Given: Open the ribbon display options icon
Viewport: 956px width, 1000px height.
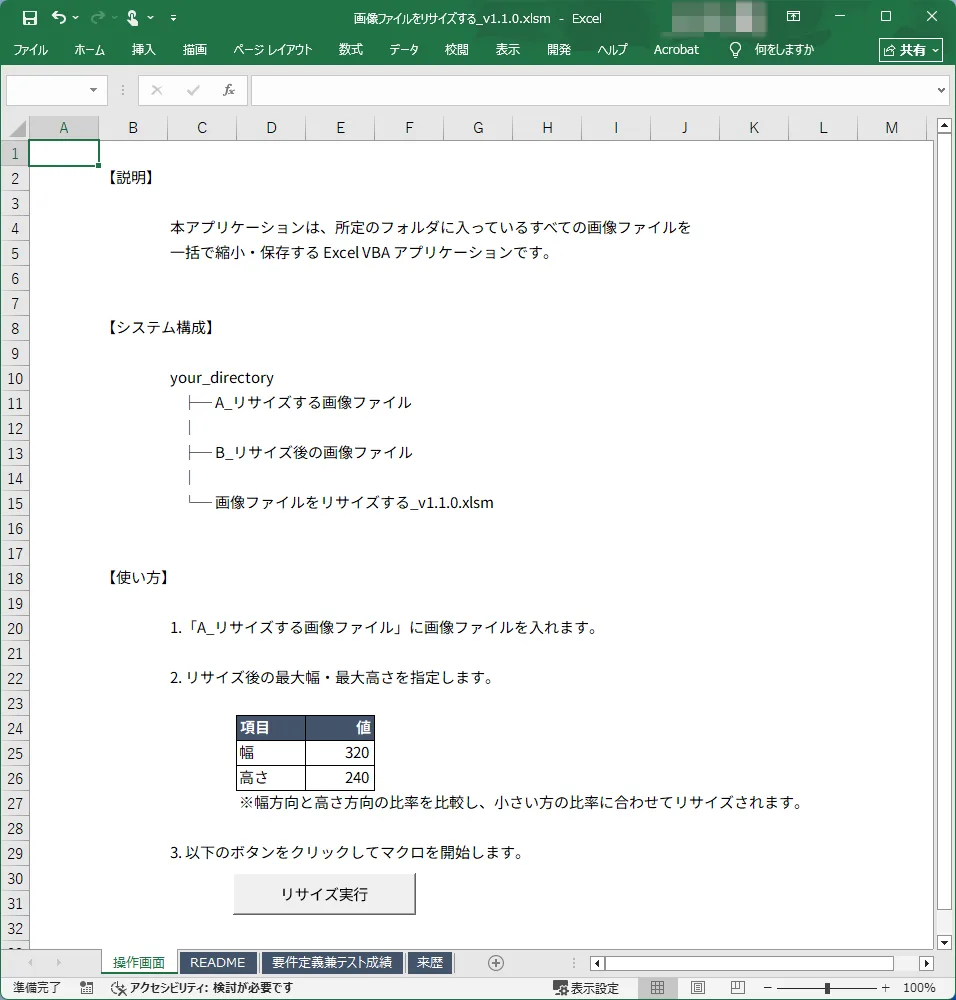Looking at the screenshot, I should tap(793, 17).
